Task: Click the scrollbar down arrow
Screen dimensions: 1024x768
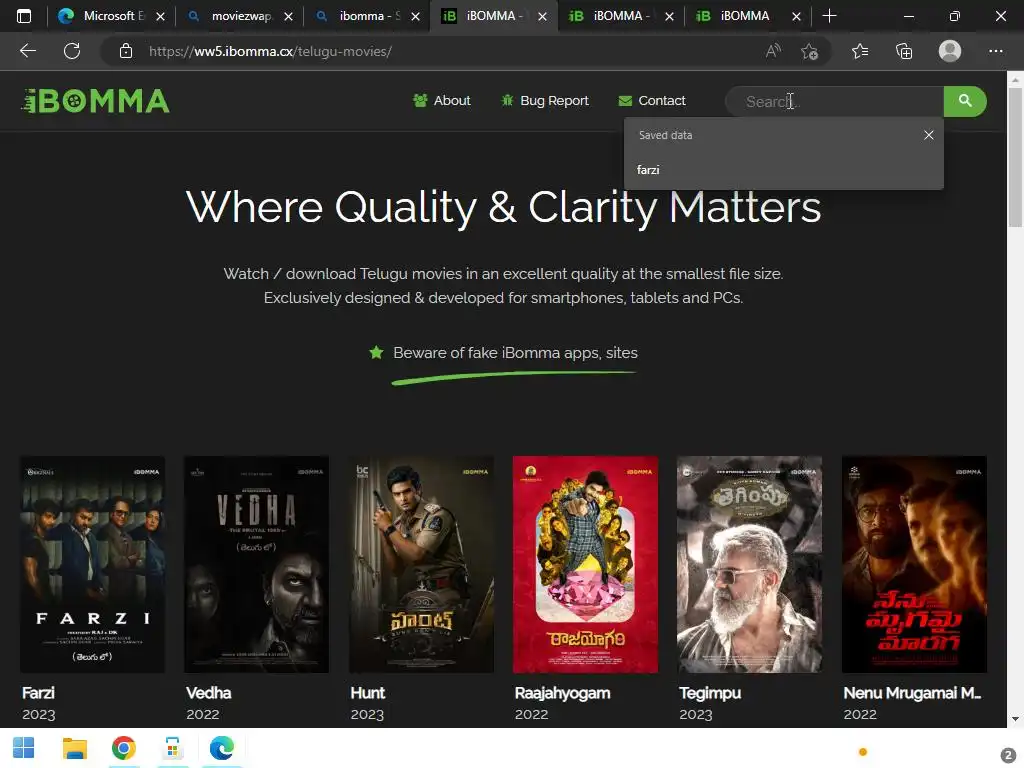Action: pyautogui.click(x=1015, y=719)
